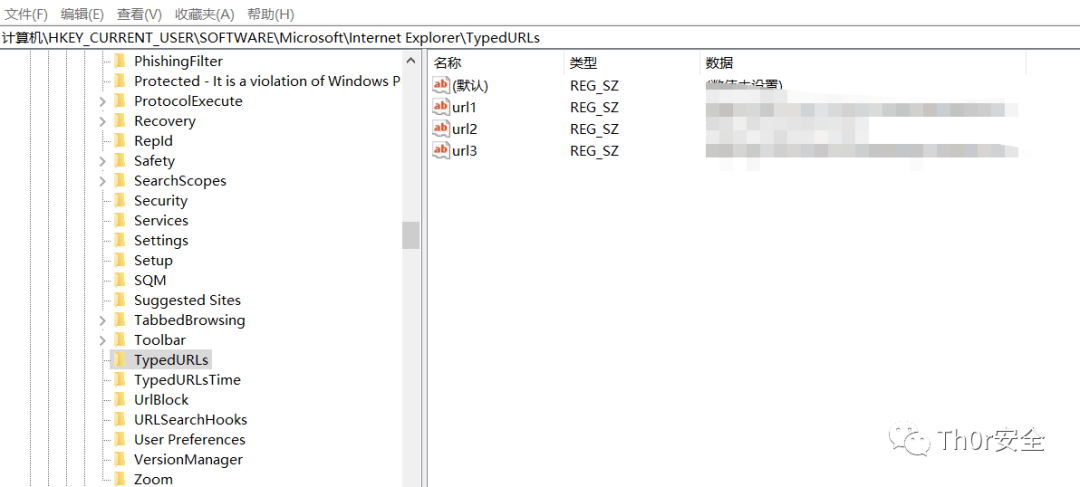The image size is (1080, 487).
Task: Open the 帮助(H) menu
Action: (271, 14)
